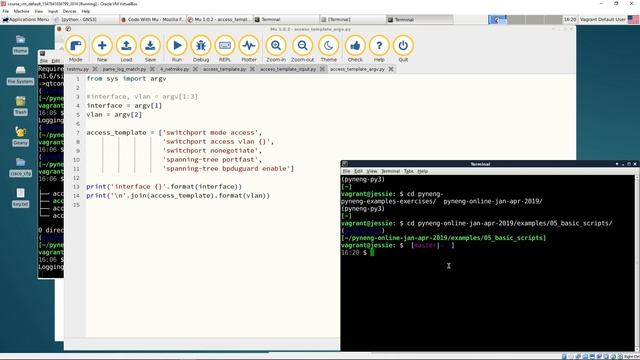Open the Applications Menu

26,20
